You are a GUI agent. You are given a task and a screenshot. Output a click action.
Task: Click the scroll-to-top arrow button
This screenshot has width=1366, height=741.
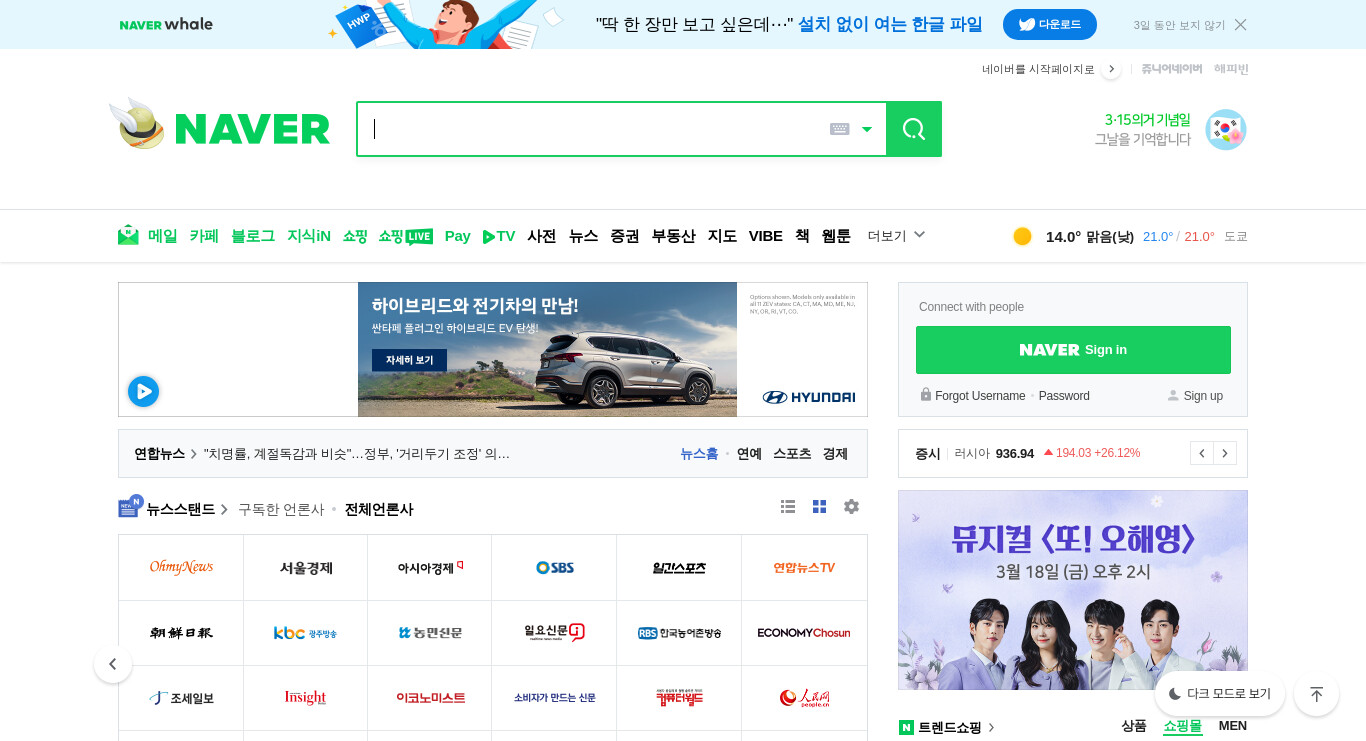(1316, 693)
